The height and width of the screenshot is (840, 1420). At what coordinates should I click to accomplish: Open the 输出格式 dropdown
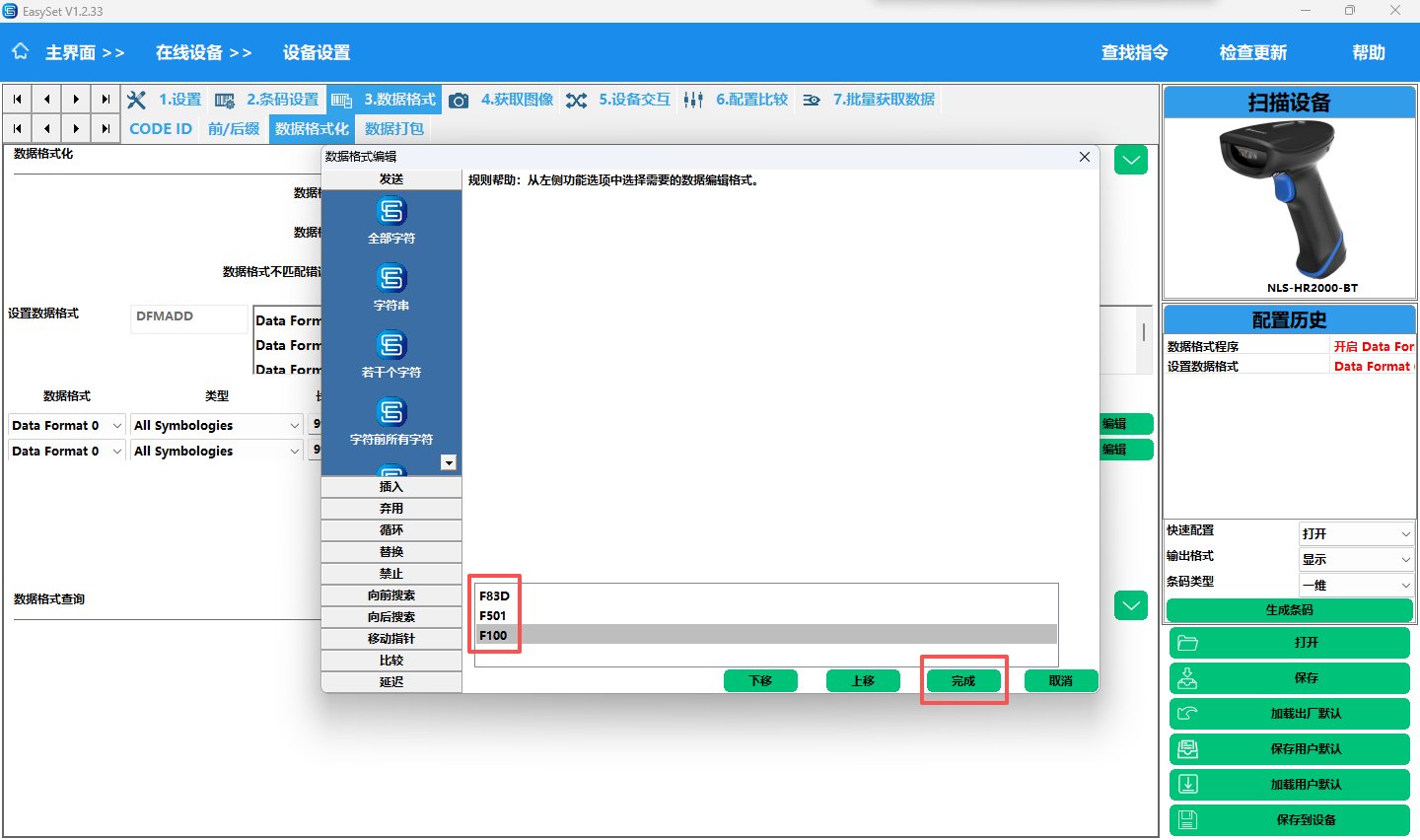1356,560
